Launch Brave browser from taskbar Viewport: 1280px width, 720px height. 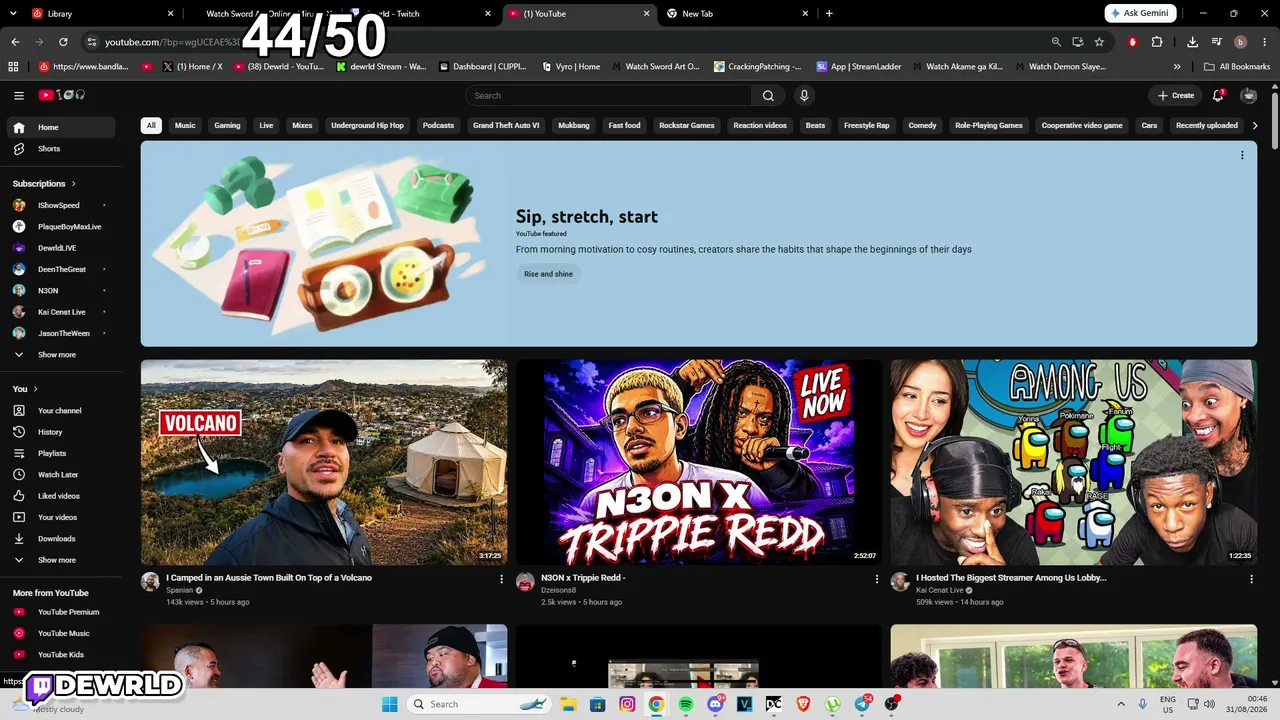[x=803, y=704]
